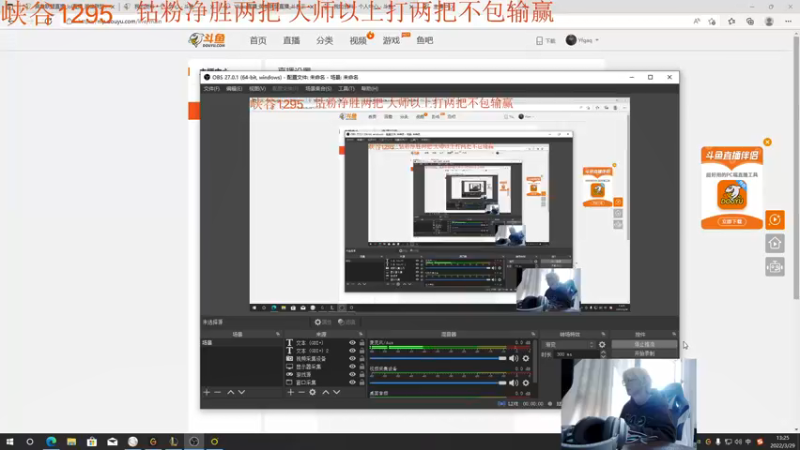This screenshot has height=450, width=800.
Task: Open the OBS 文件(F) menu
Action: point(211,89)
